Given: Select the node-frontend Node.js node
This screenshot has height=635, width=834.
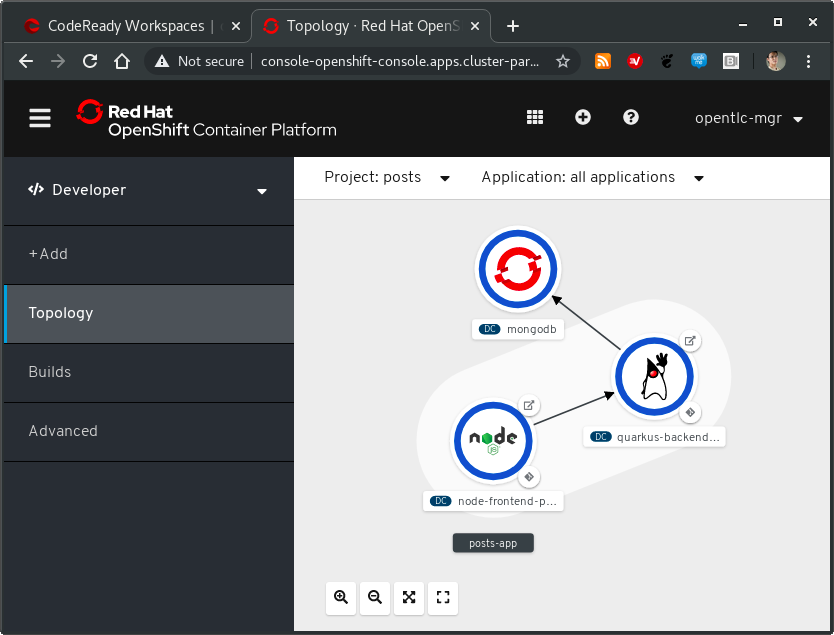Looking at the screenshot, I should [x=493, y=441].
